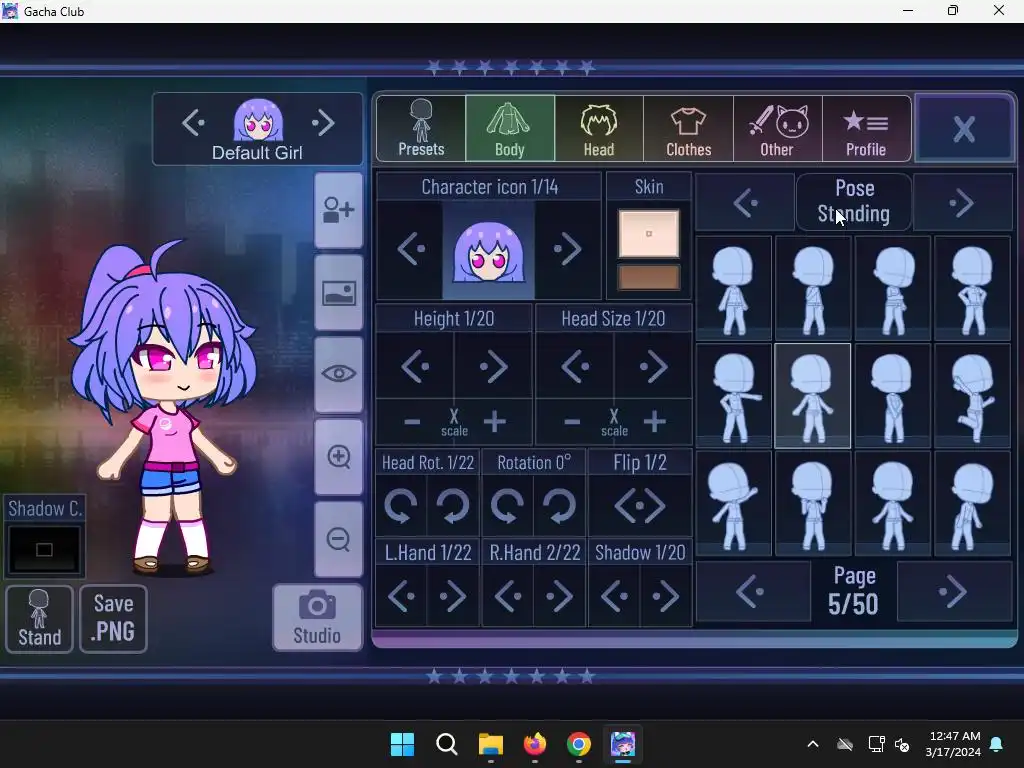1024x768 pixels.
Task: Choose the arm-extended pose in middle row
Action: [x=734, y=396]
